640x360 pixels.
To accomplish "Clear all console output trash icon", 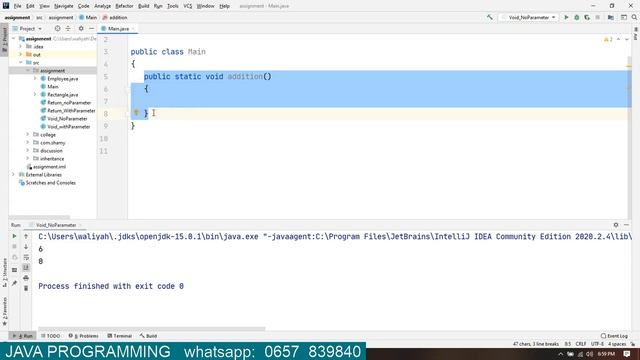I will point(26,288).
